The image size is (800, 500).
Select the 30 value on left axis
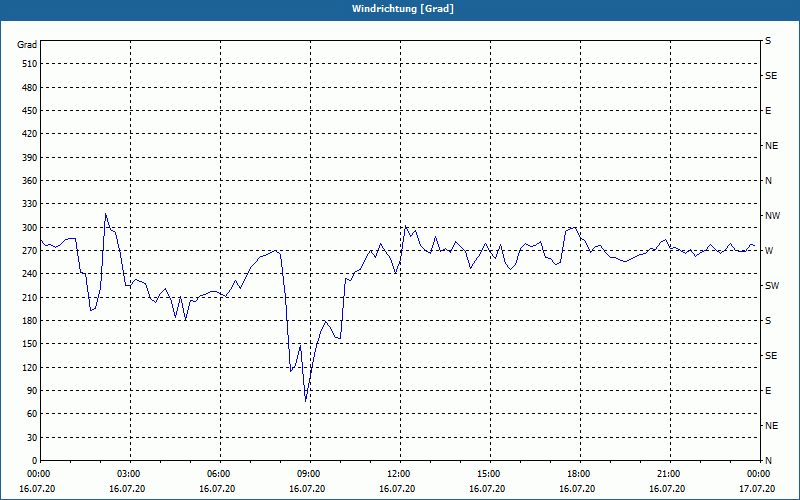(32, 437)
